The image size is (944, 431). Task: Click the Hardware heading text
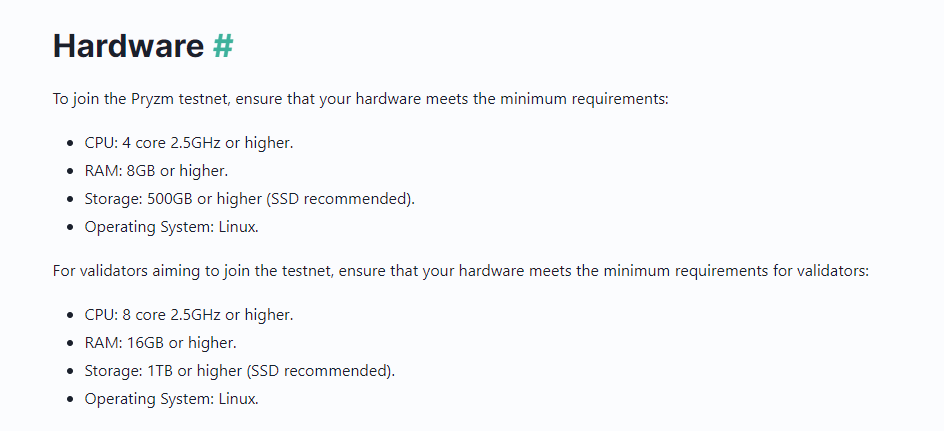coord(129,46)
